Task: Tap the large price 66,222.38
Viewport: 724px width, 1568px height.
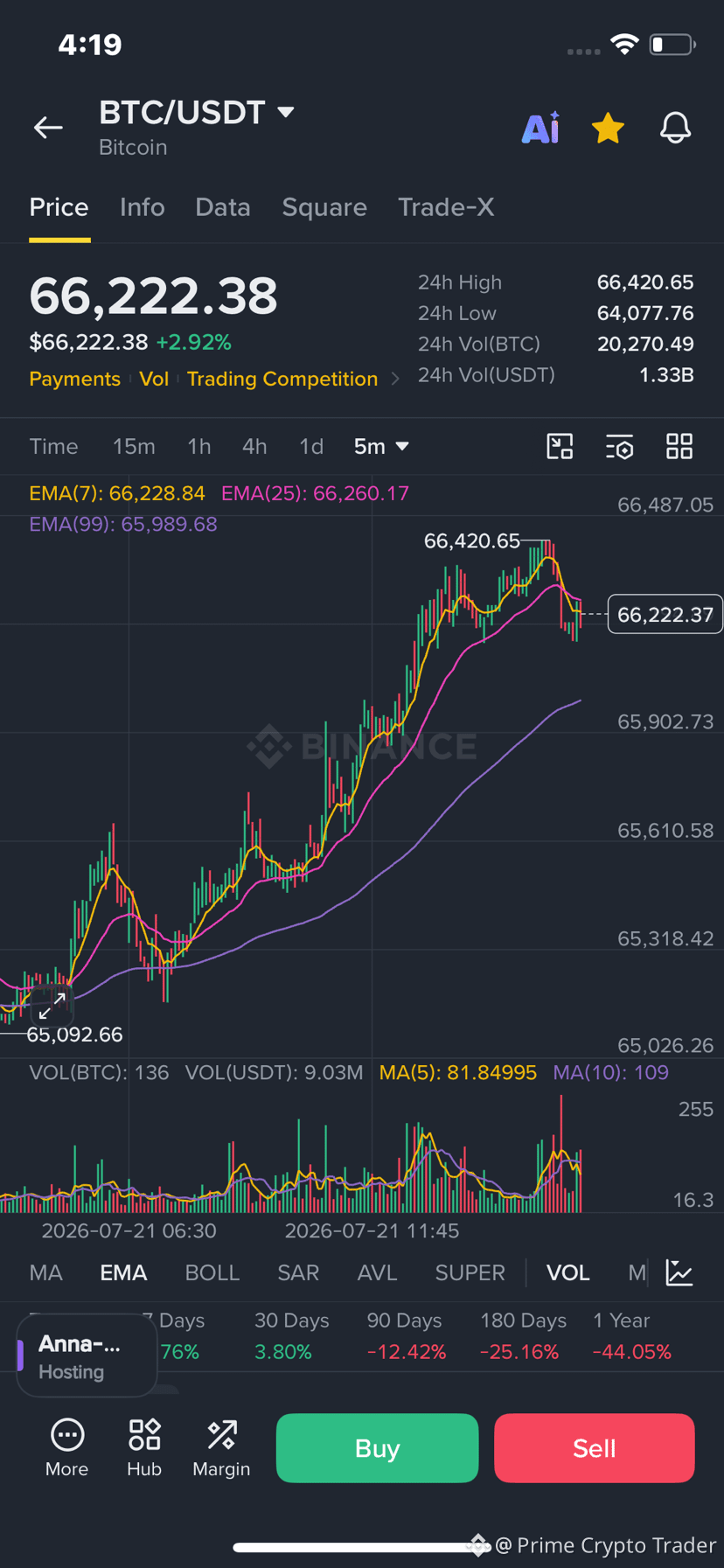Action: (153, 296)
